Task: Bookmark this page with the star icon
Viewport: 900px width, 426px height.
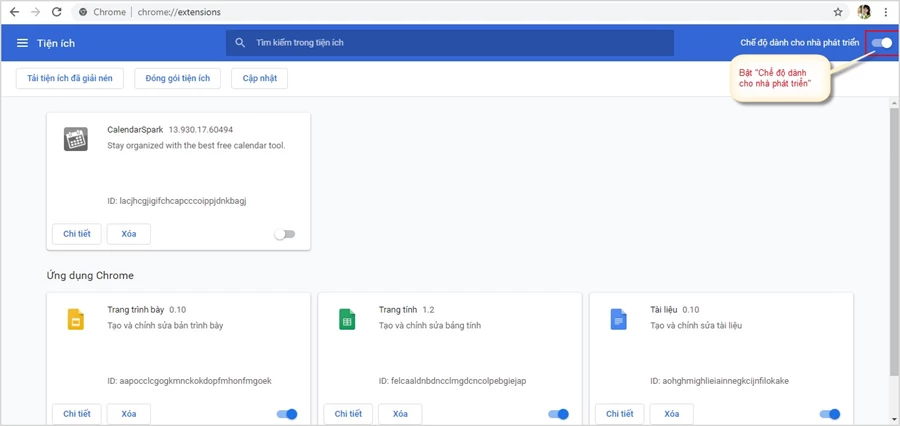Action: pyautogui.click(x=838, y=12)
